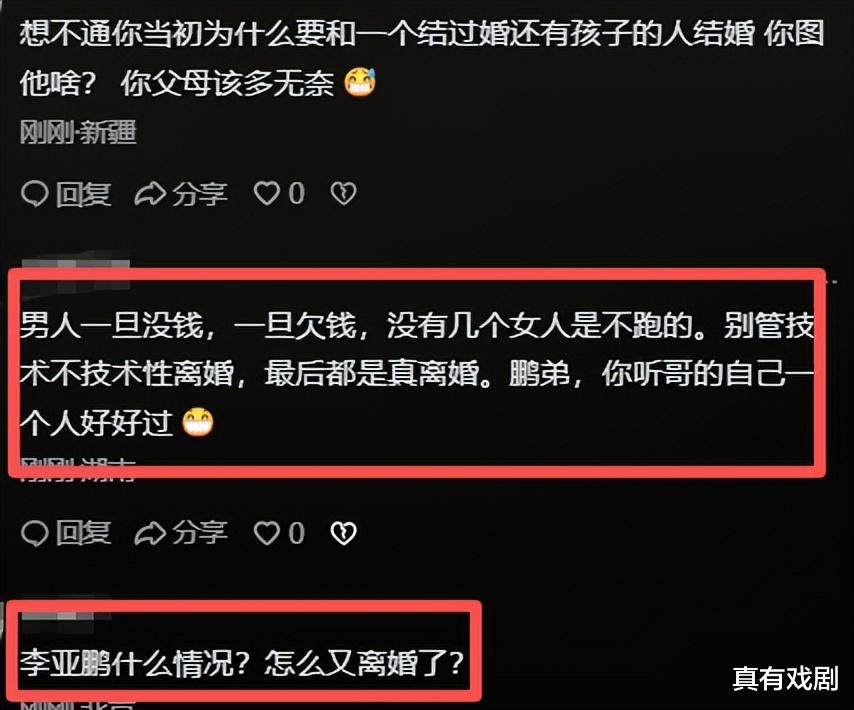This screenshot has height=710, width=854.
Task: Dislike the 男人一旦没钱 comment via the broken heart
Action: (x=344, y=533)
